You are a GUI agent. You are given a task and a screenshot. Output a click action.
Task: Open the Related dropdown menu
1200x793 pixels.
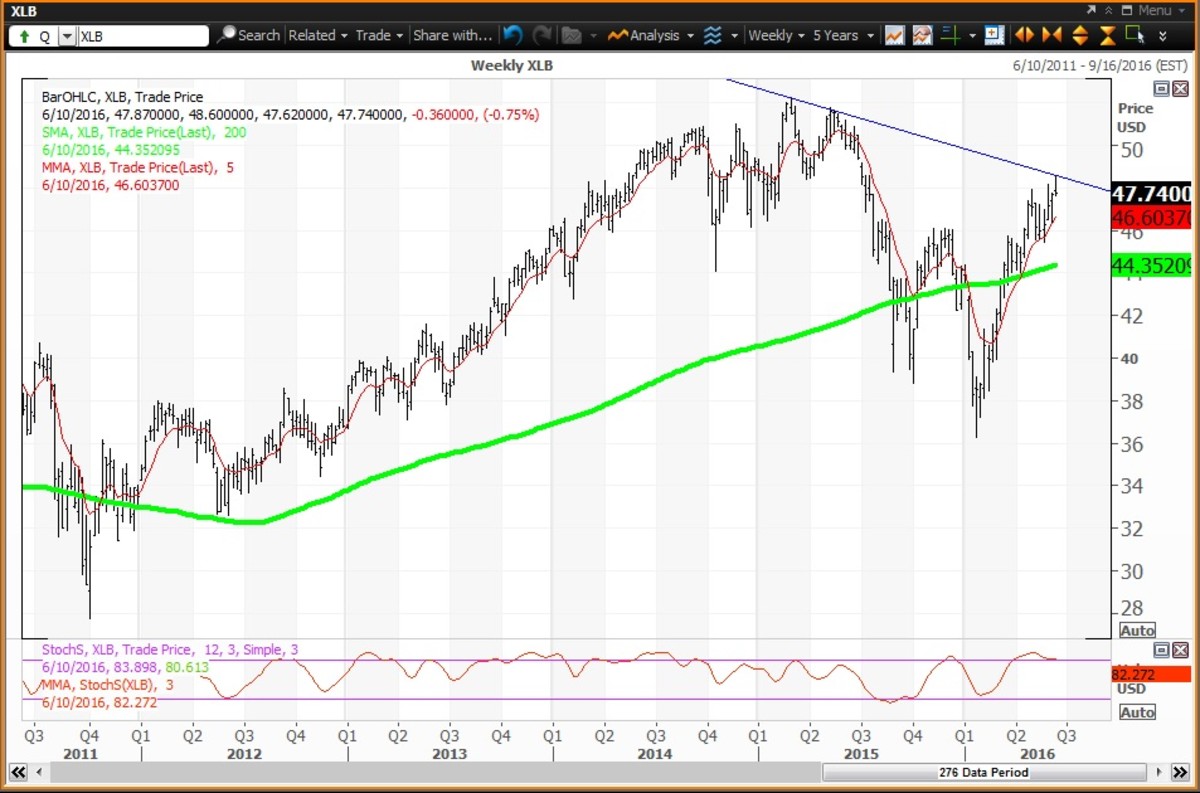(317, 35)
